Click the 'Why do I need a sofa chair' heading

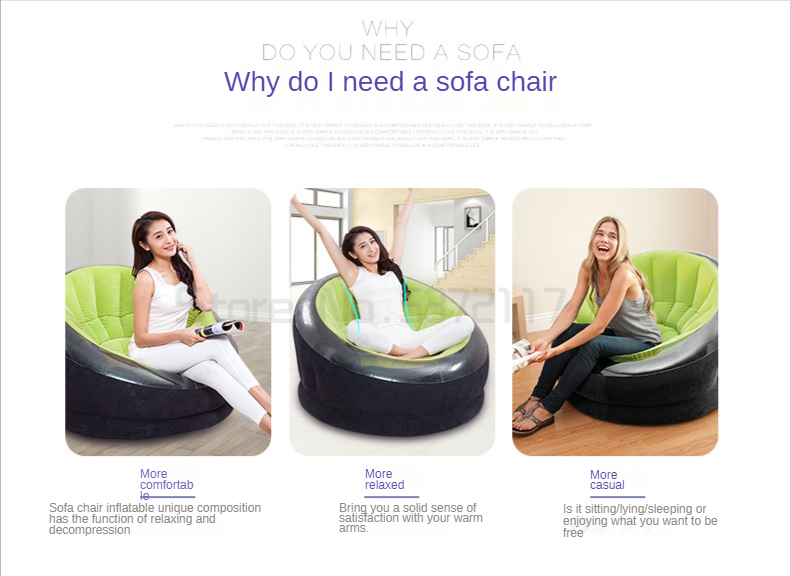click(x=390, y=82)
